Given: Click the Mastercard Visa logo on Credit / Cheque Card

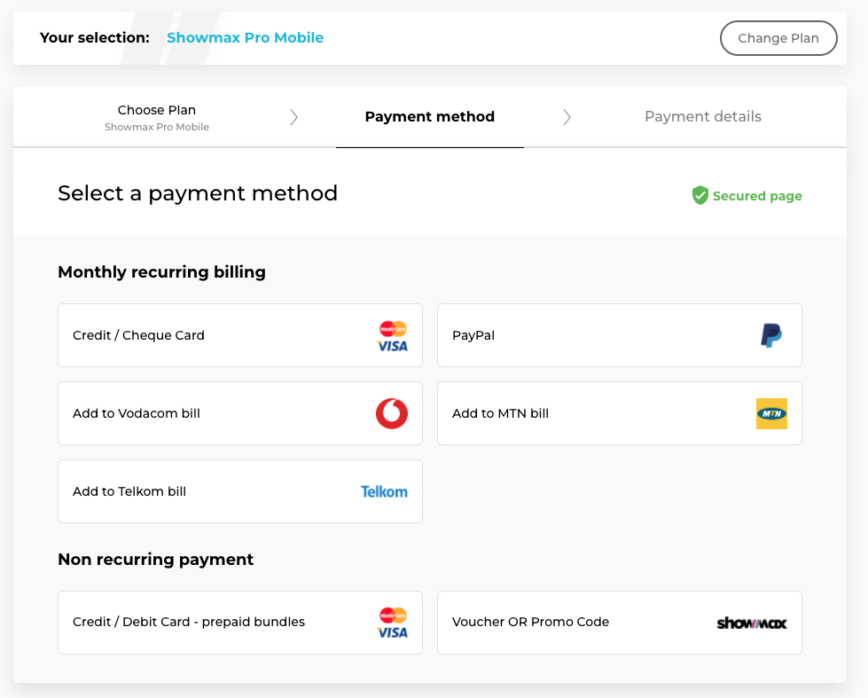Looking at the screenshot, I should point(392,336).
